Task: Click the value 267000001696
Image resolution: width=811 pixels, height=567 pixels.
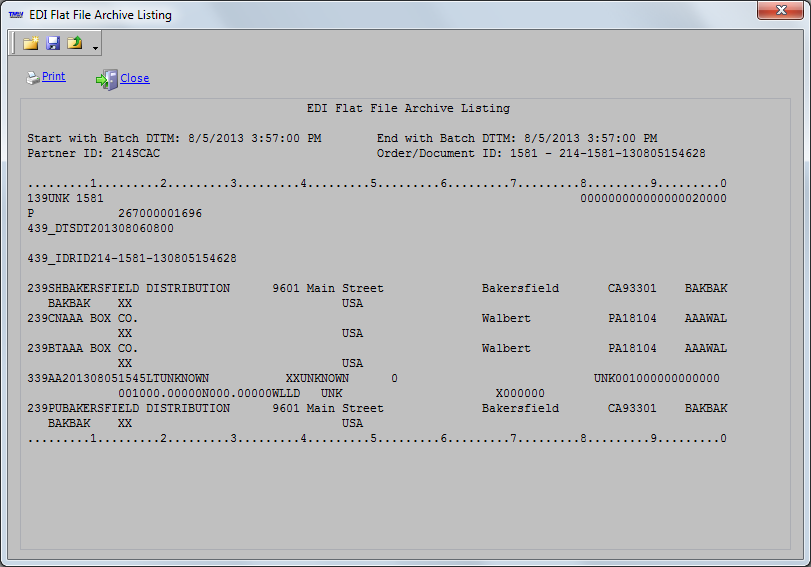Action: (160, 213)
